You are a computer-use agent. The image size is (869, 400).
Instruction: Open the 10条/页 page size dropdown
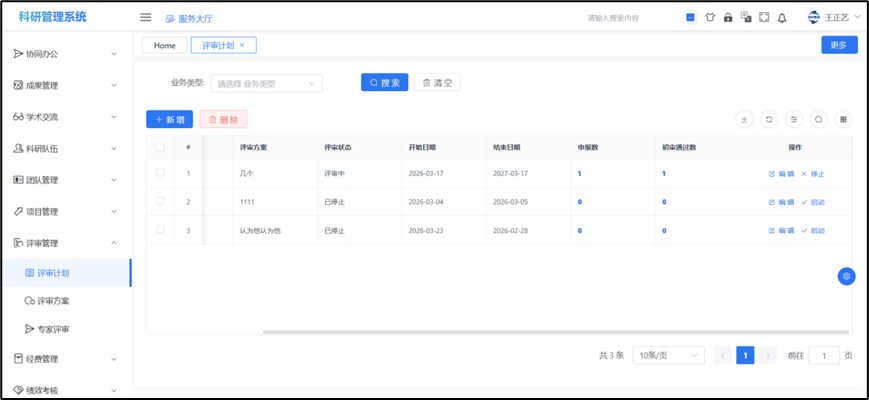[x=666, y=355]
